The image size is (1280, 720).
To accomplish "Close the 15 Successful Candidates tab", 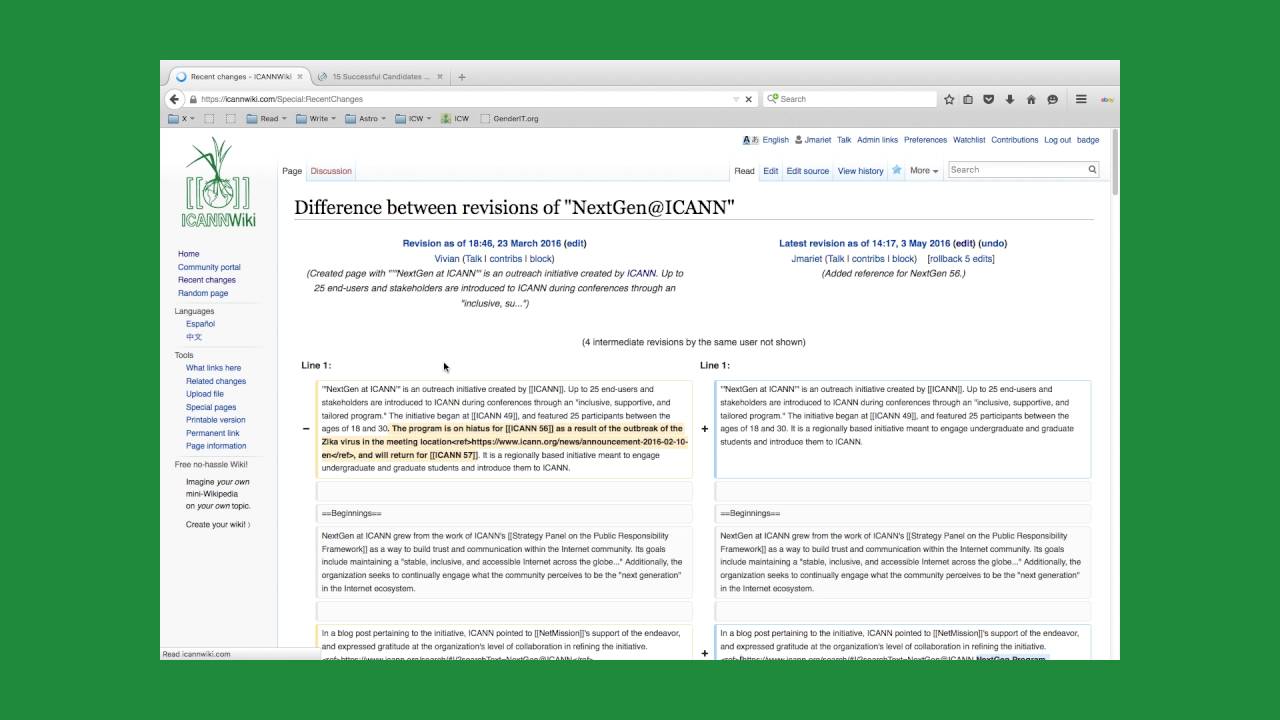I will click(440, 76).
